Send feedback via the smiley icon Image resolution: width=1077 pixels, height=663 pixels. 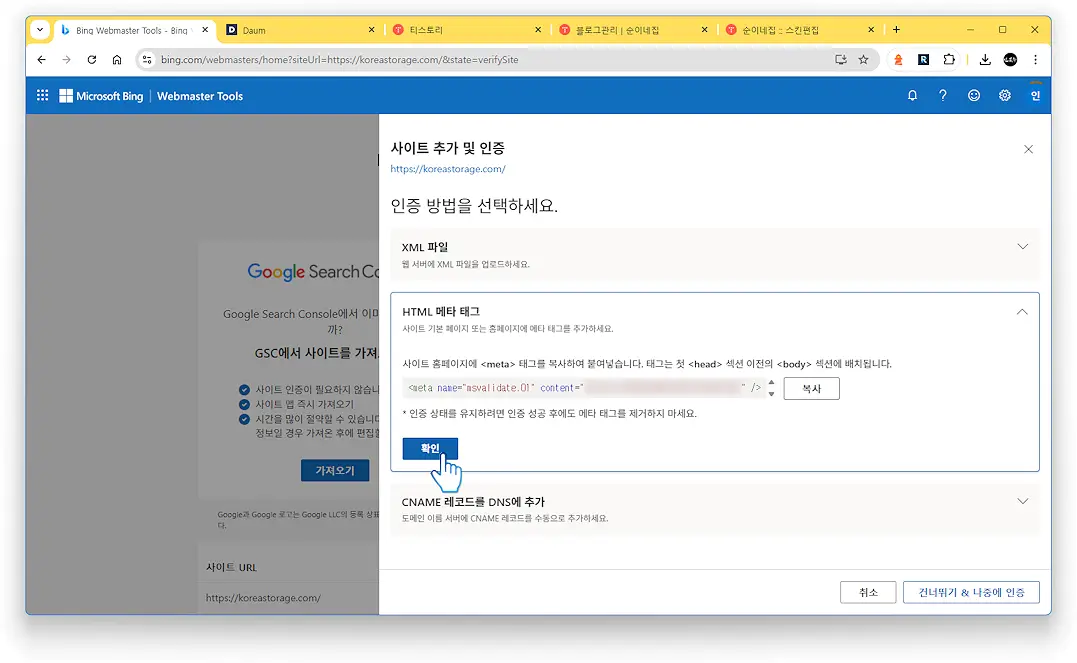click(974, 95)
